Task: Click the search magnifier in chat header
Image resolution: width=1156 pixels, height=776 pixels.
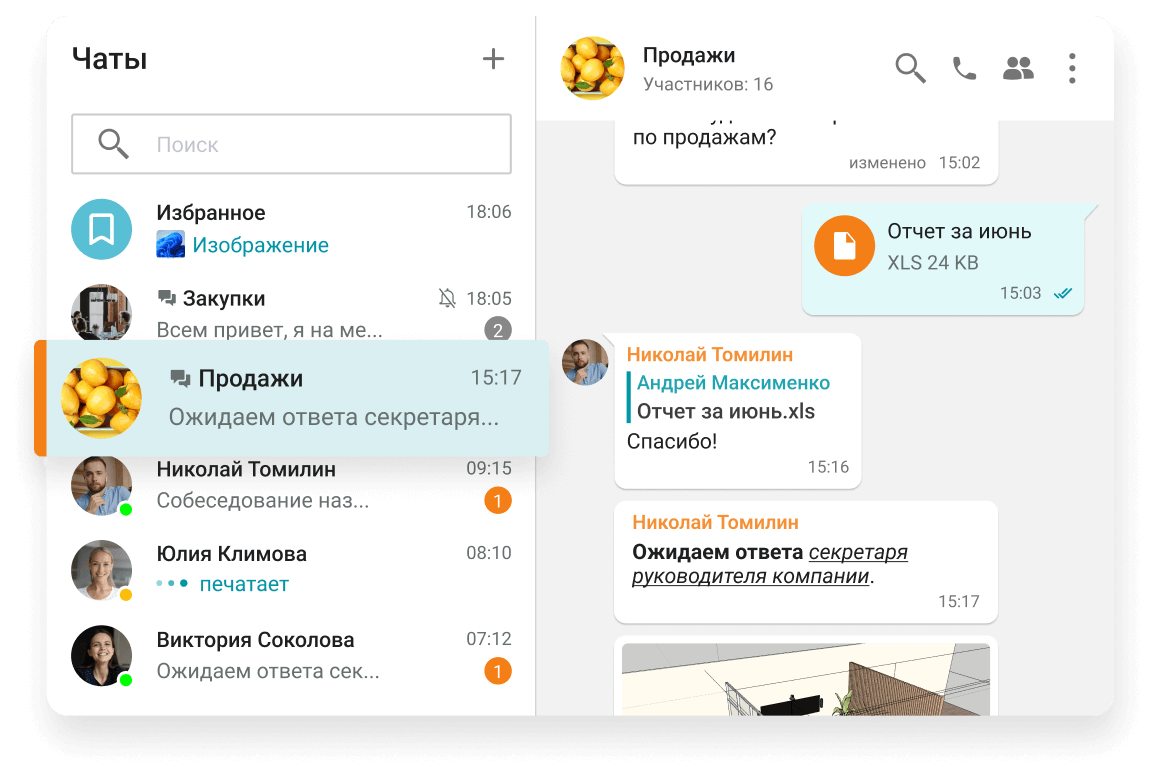Action: pyautogui.click(x=910, y=68)
